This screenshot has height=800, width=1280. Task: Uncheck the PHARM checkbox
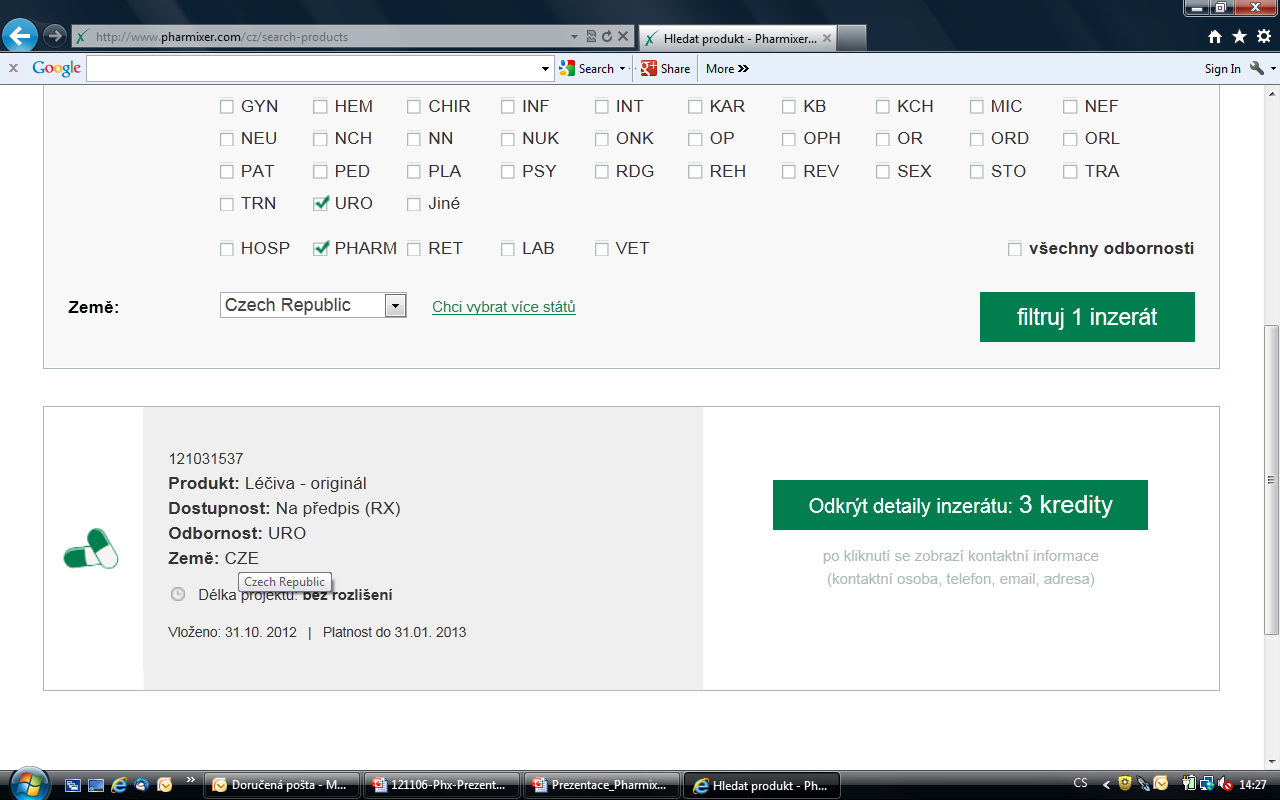pos(321,249)
